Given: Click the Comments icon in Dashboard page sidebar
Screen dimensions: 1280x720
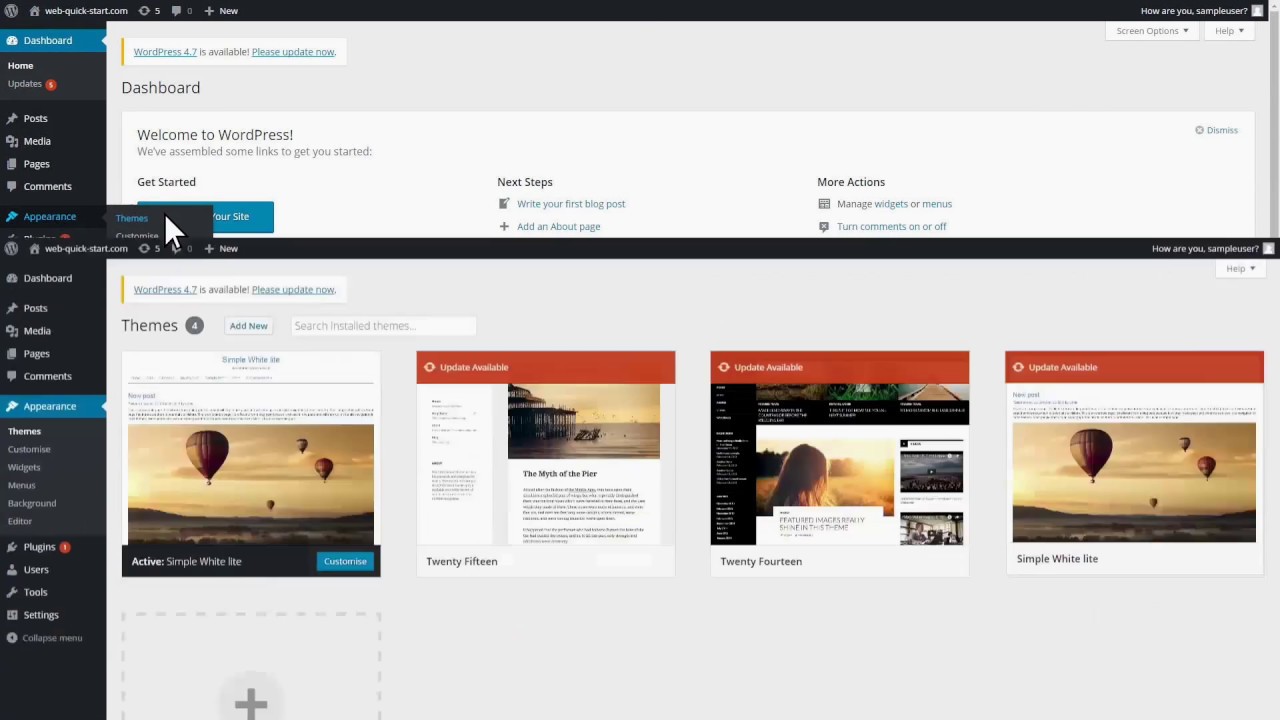Looking at the screenshot, I should tap(12, 186).
